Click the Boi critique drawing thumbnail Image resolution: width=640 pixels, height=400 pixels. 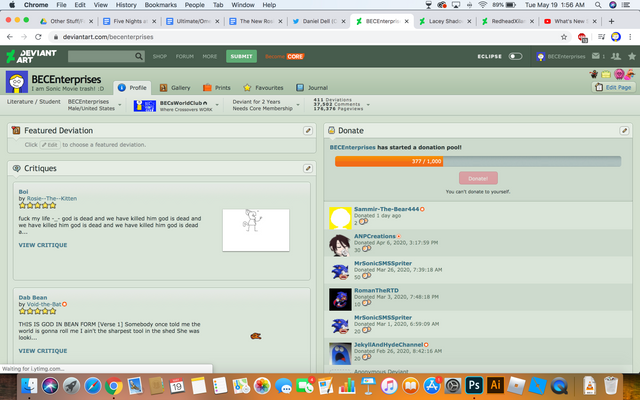256,230
